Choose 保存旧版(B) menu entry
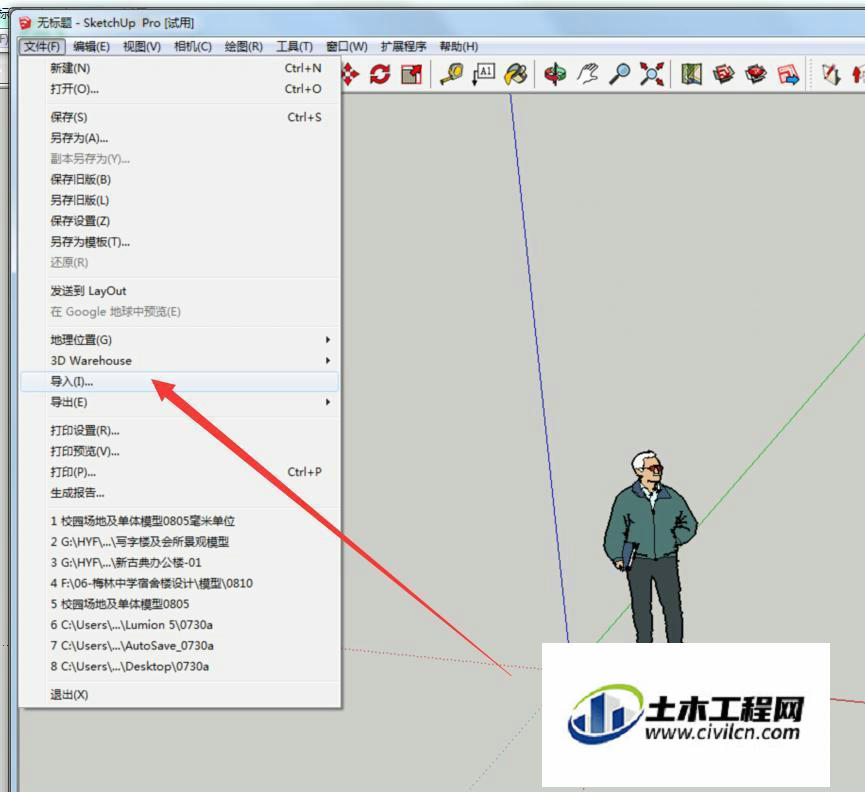Screen dimensions: 865x792 179,179
